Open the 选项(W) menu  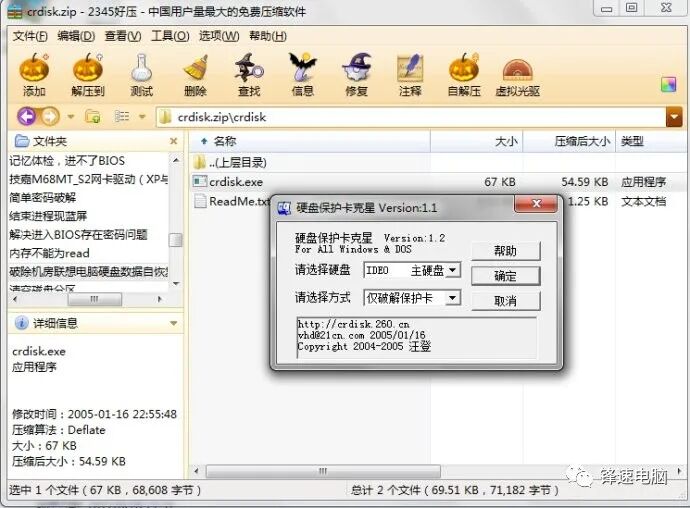click(219, 36)
